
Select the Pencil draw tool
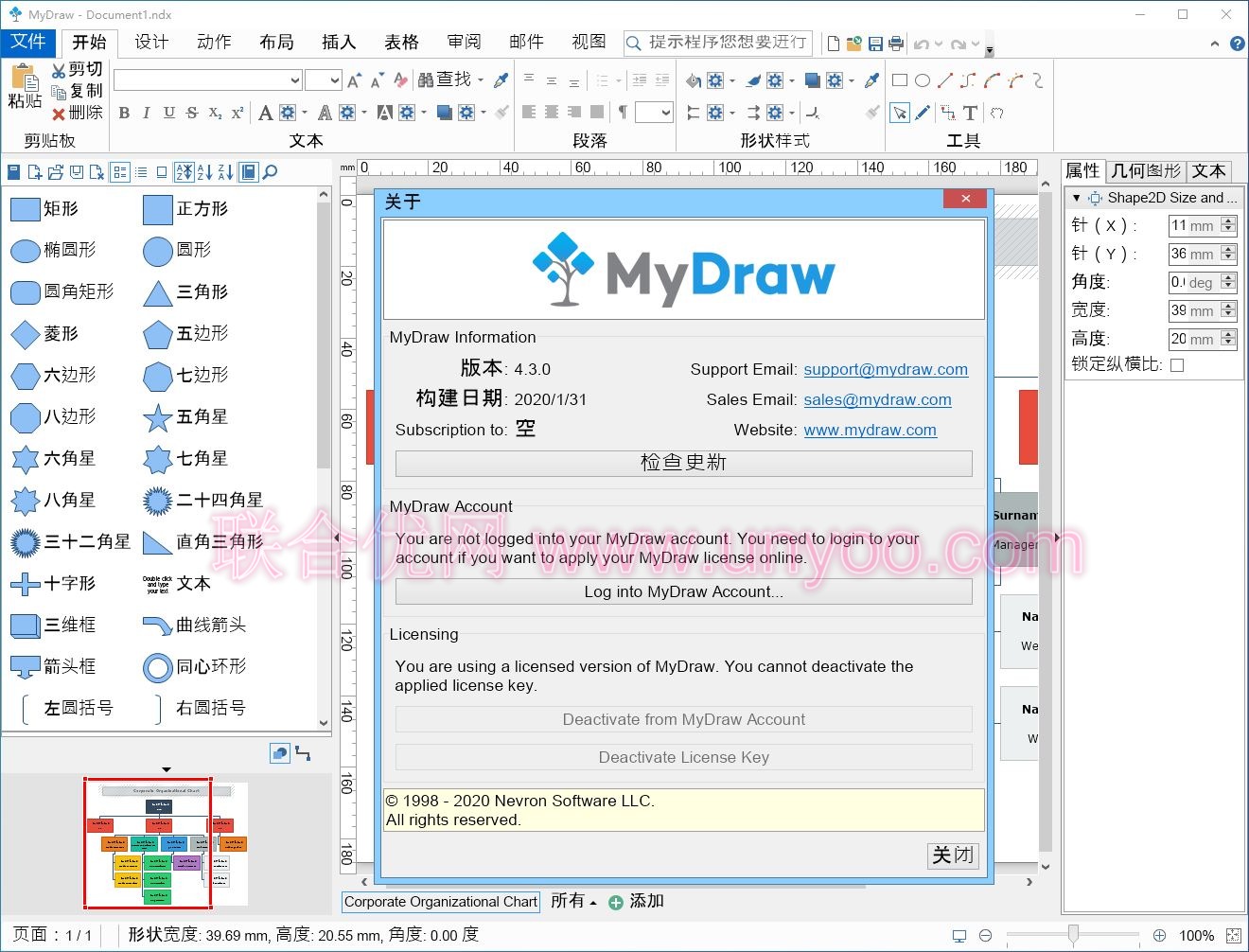pos(923,113)
